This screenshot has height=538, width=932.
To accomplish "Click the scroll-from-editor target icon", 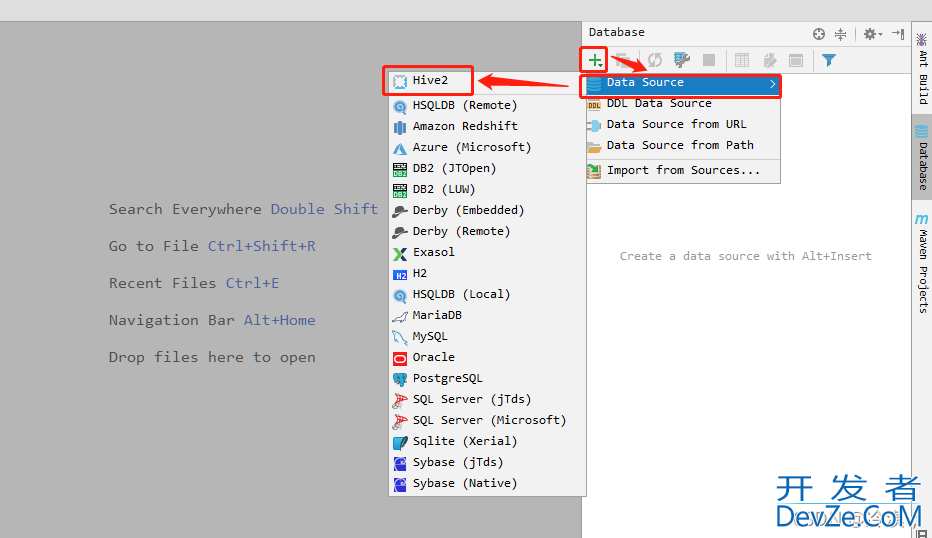I will (x=819, y=34).
